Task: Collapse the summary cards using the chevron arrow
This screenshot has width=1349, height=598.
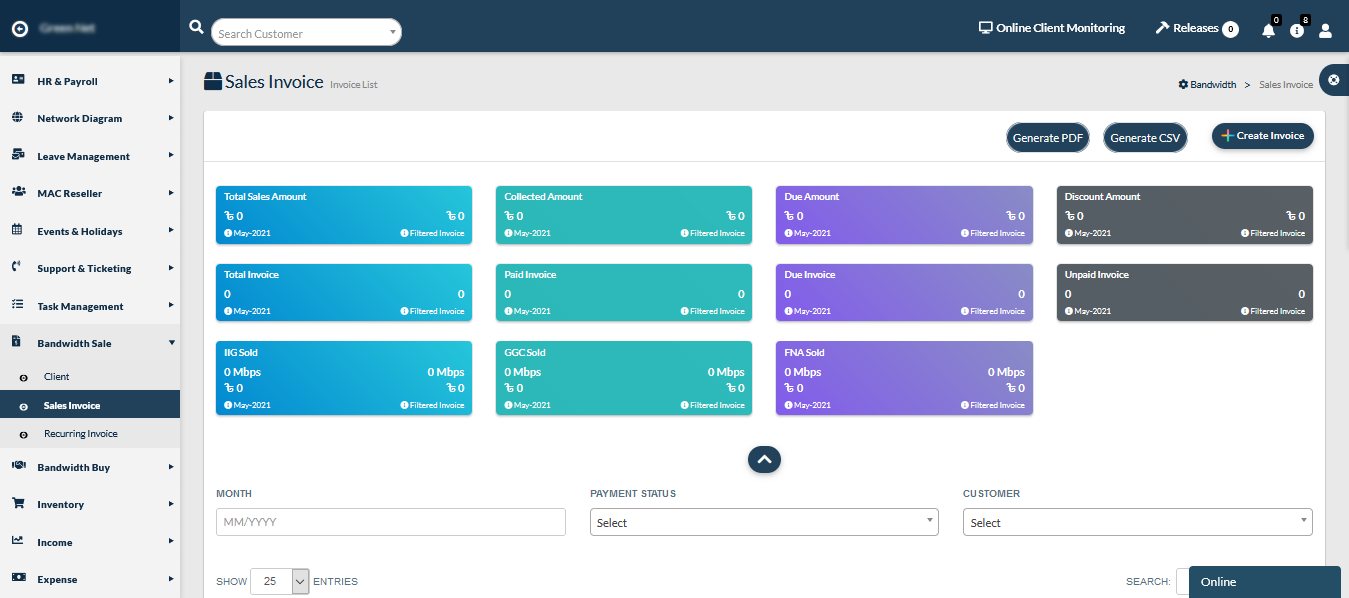Action: coord(764,459)
